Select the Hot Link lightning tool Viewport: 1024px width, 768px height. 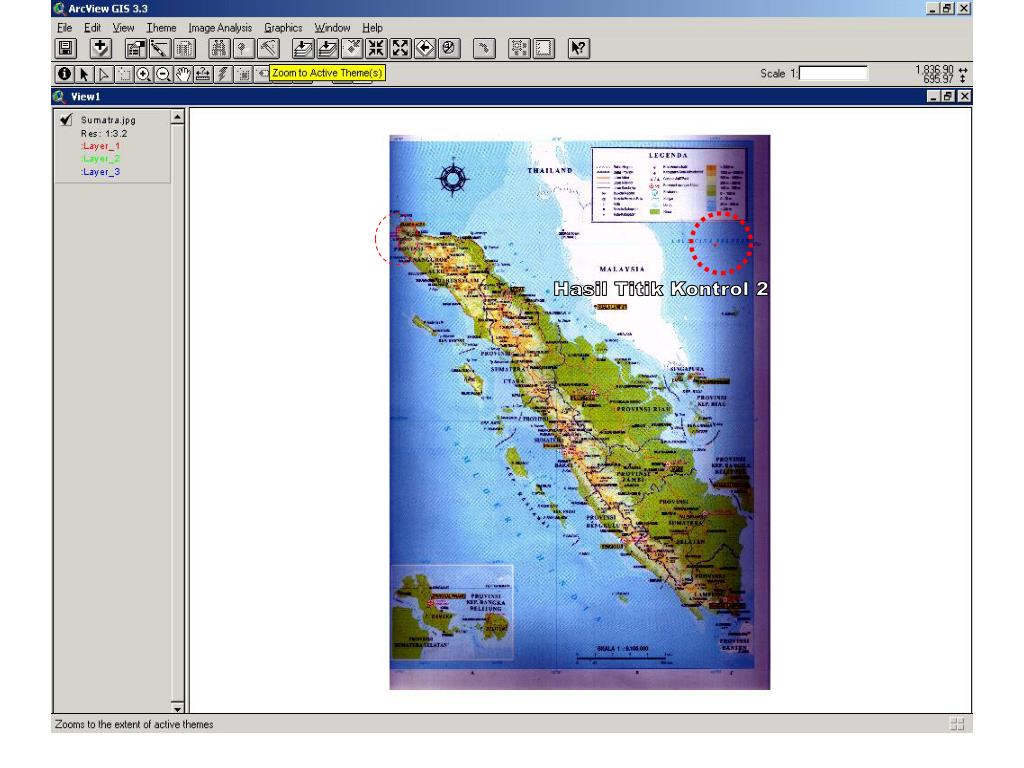[223, 74]
